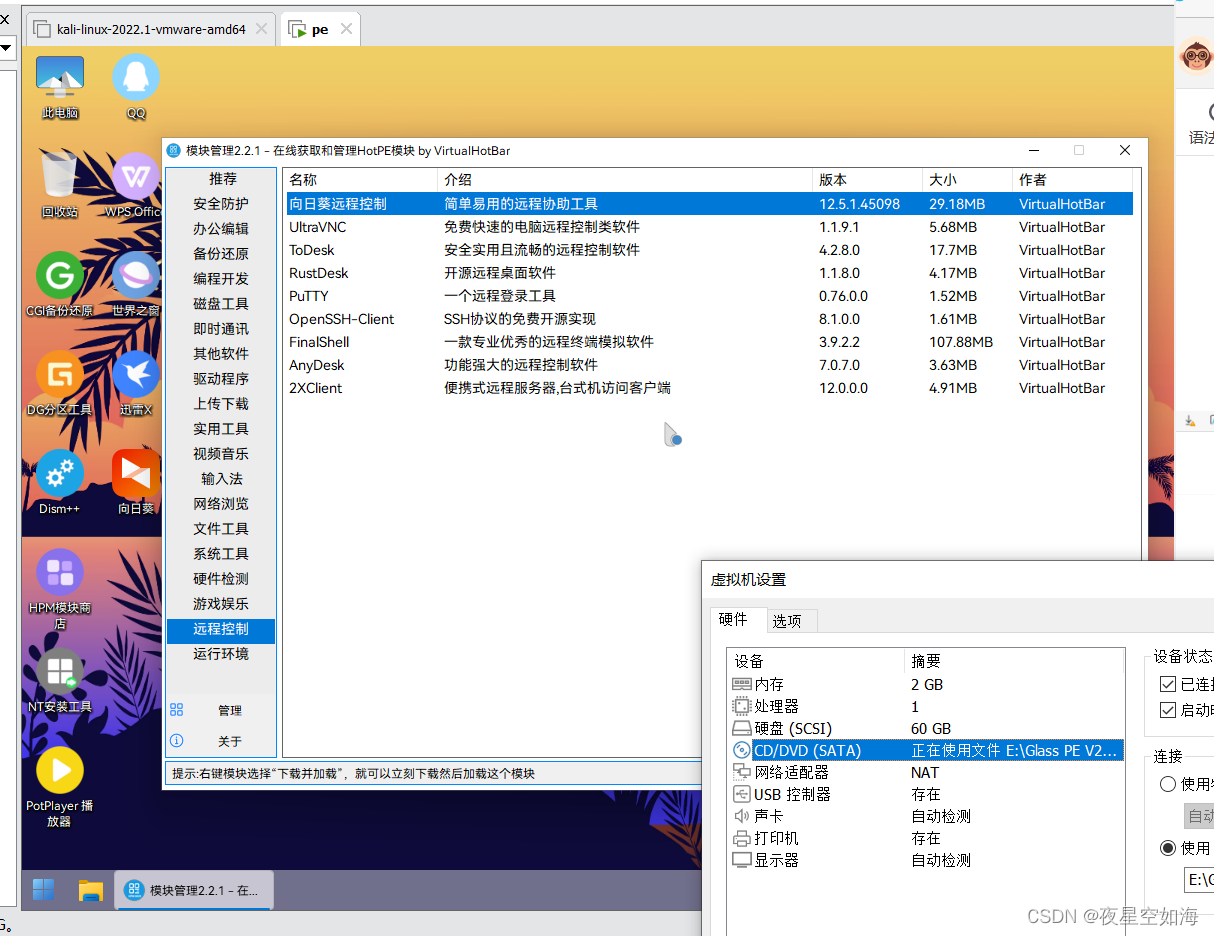Select the OpenSSH-Client module row
Viewport: 1214px width, 936px height.
click(709, 319)
